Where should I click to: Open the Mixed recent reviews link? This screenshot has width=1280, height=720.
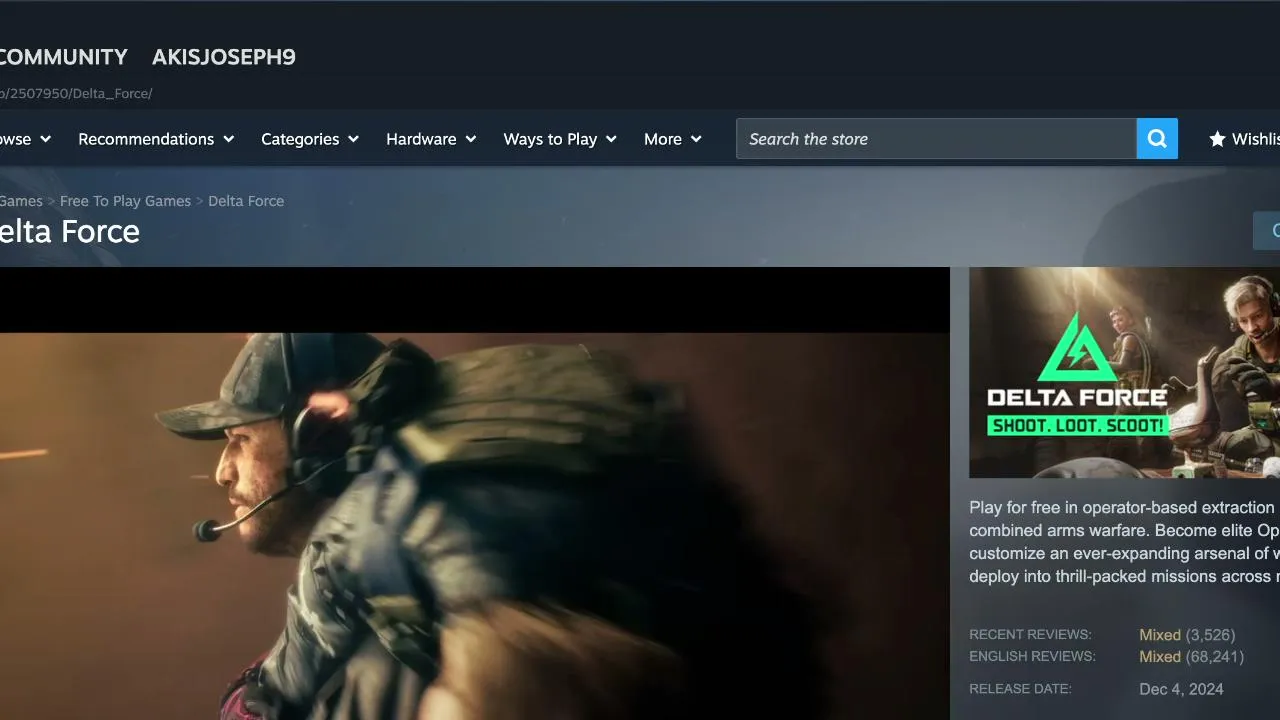tap(1160, 635)
